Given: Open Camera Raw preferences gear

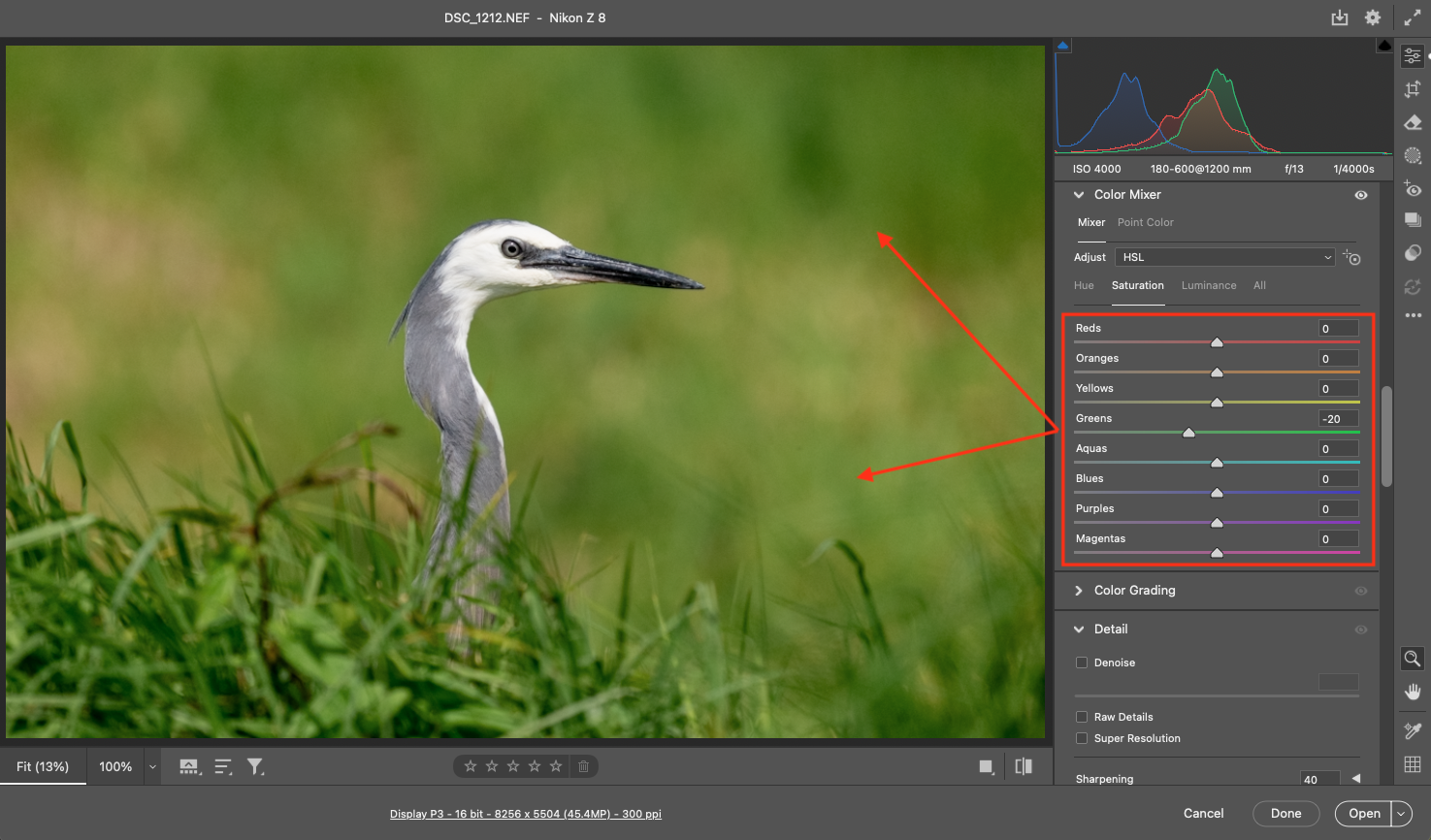Looking at the screenshot, I should click(1372, 17).
